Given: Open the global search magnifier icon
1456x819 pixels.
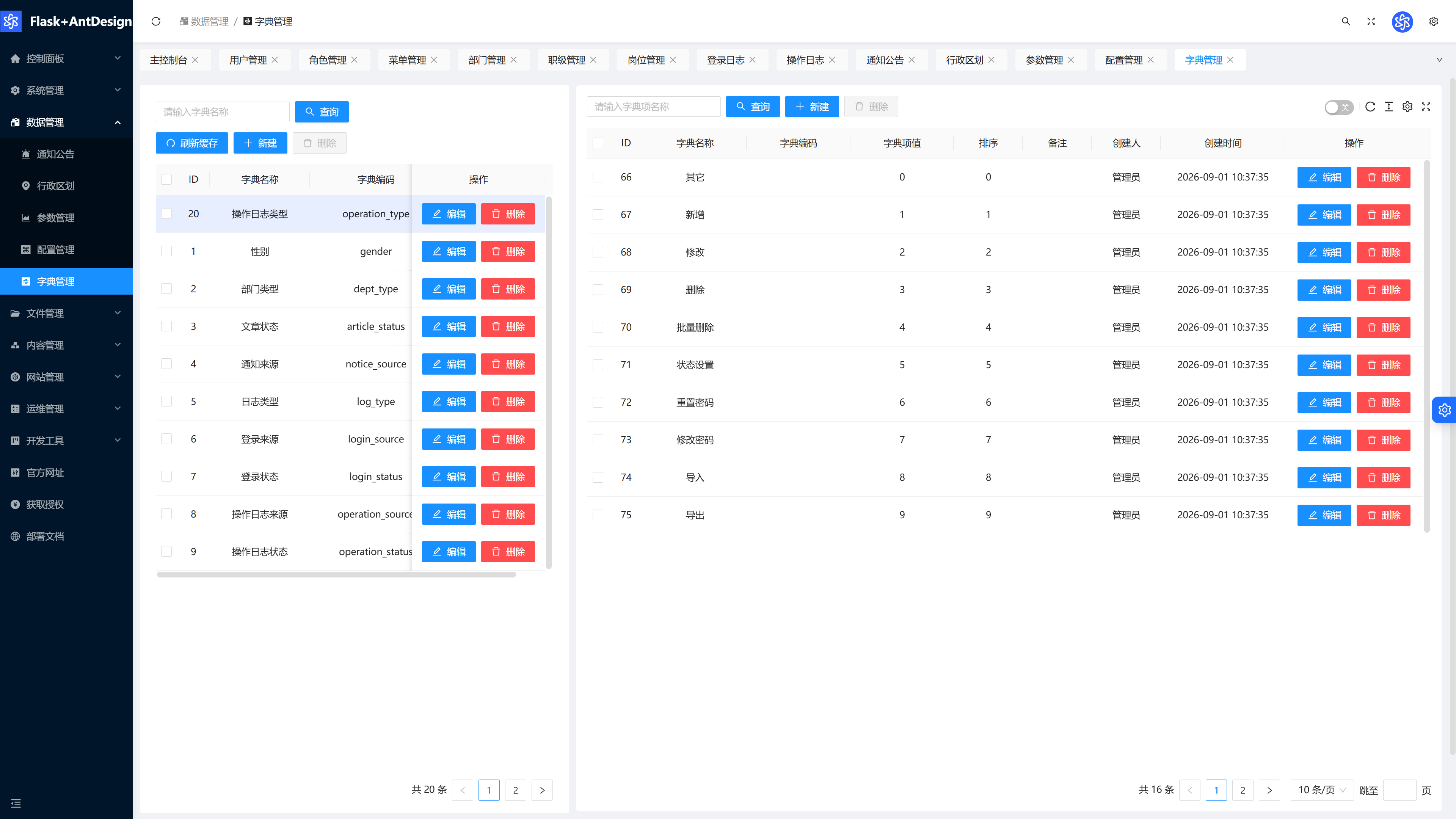Looking at the screenshot, I should click(x=1346, y=22).
